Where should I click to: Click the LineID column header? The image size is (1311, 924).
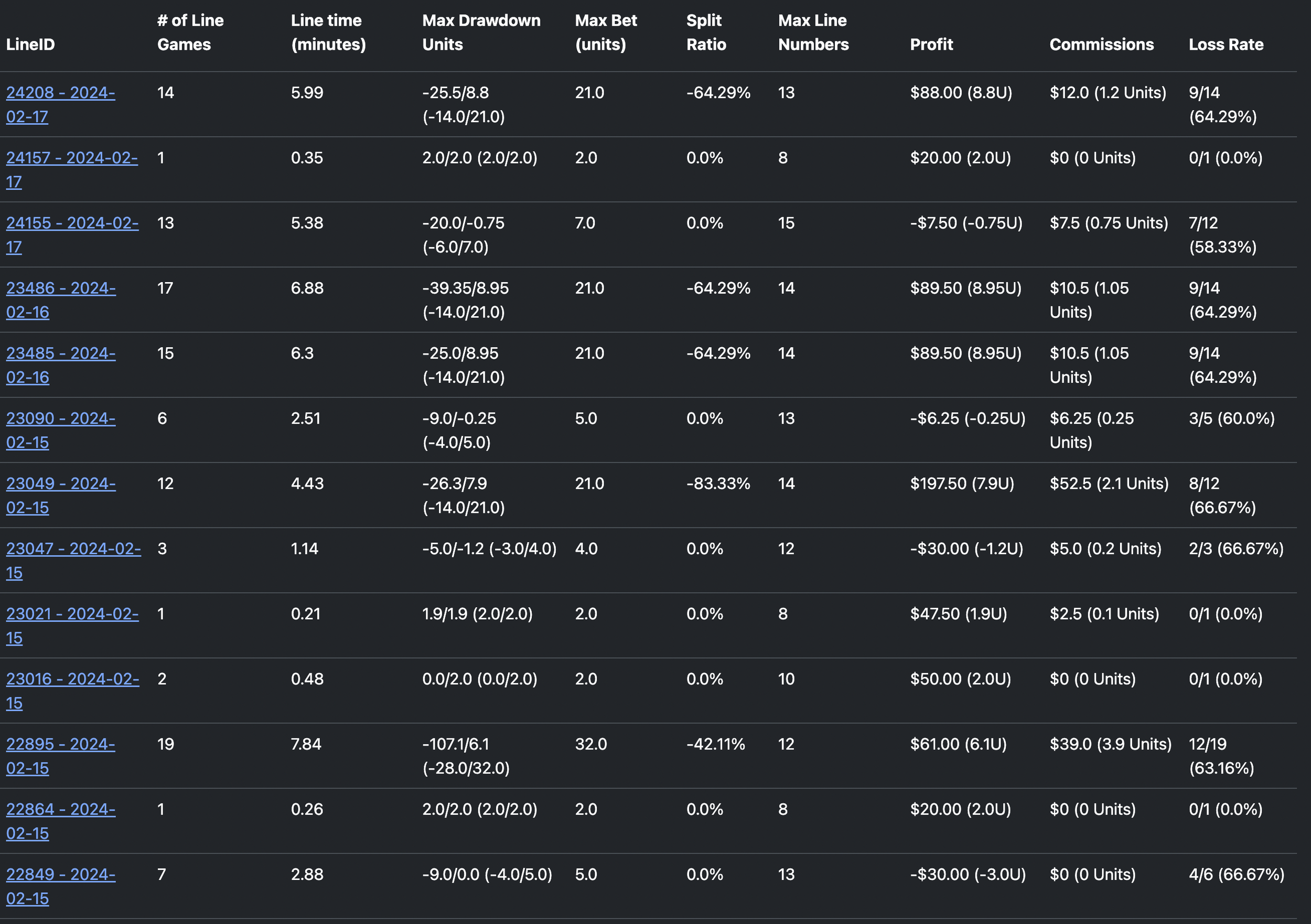[x=30, y=45]
